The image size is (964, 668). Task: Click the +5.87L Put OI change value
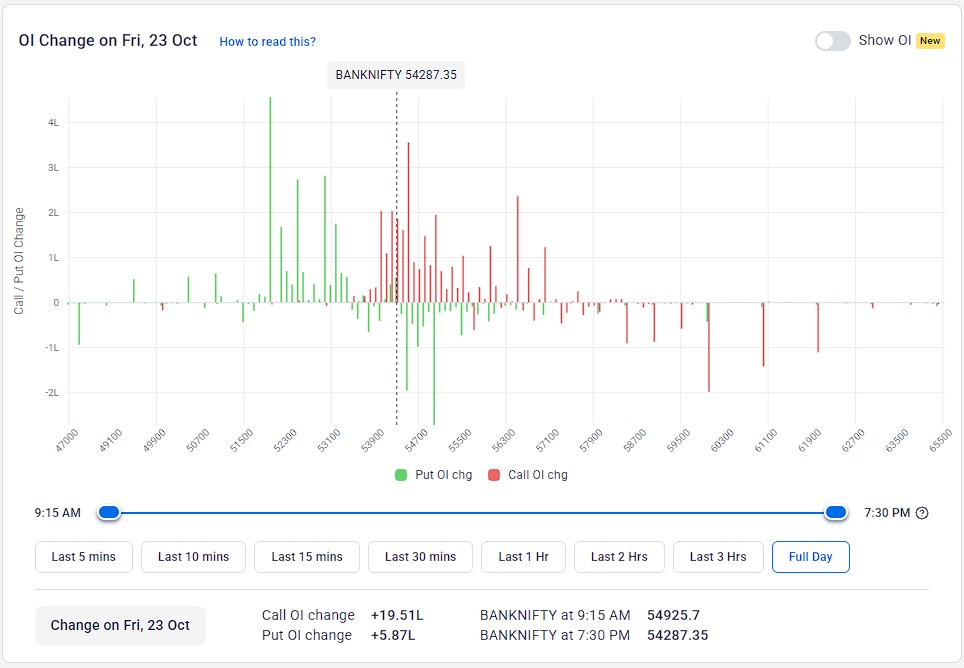pos(393,635)
